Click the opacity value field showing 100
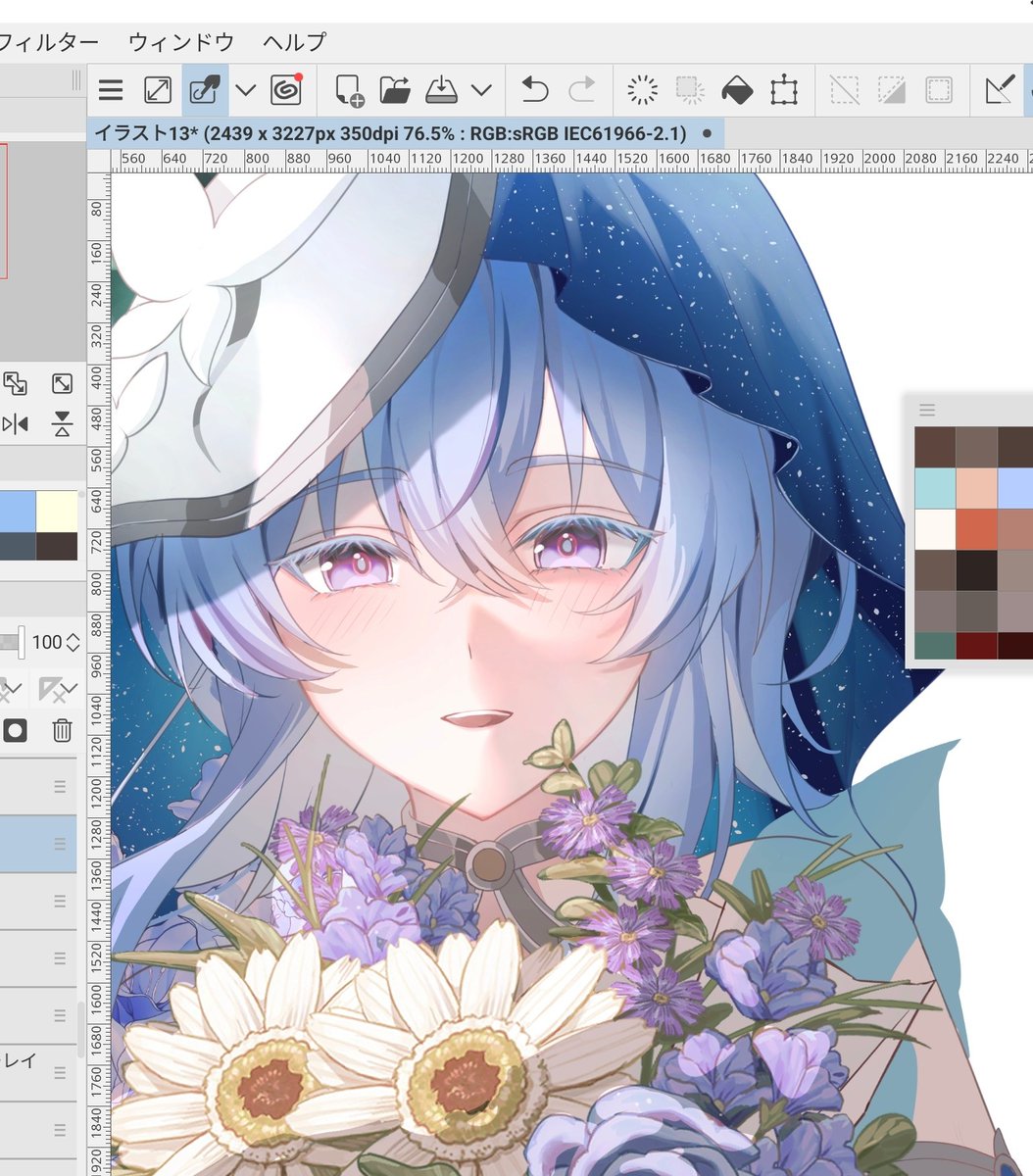 (46, 642)
